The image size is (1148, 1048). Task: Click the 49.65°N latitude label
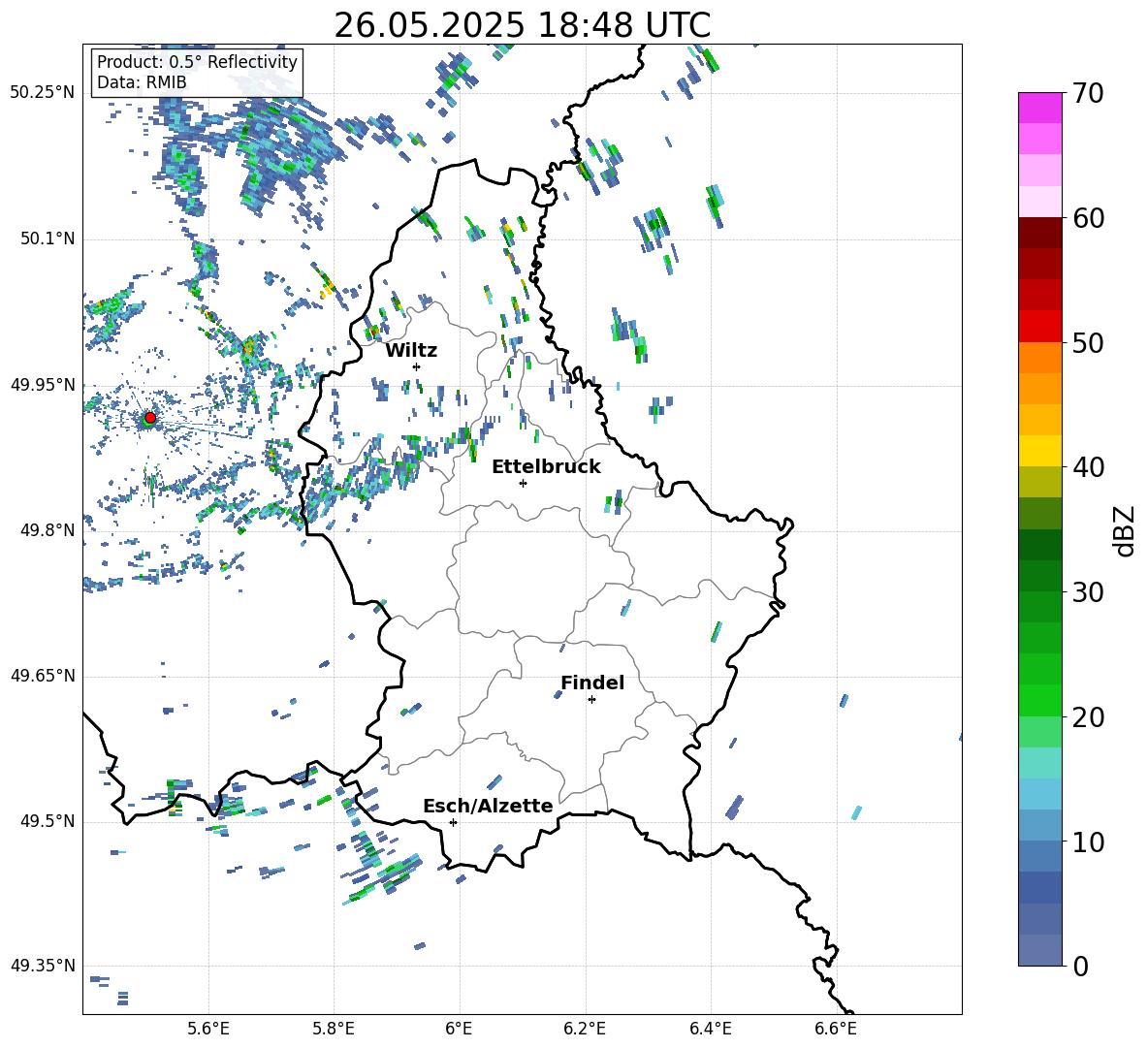coord(43,676)
